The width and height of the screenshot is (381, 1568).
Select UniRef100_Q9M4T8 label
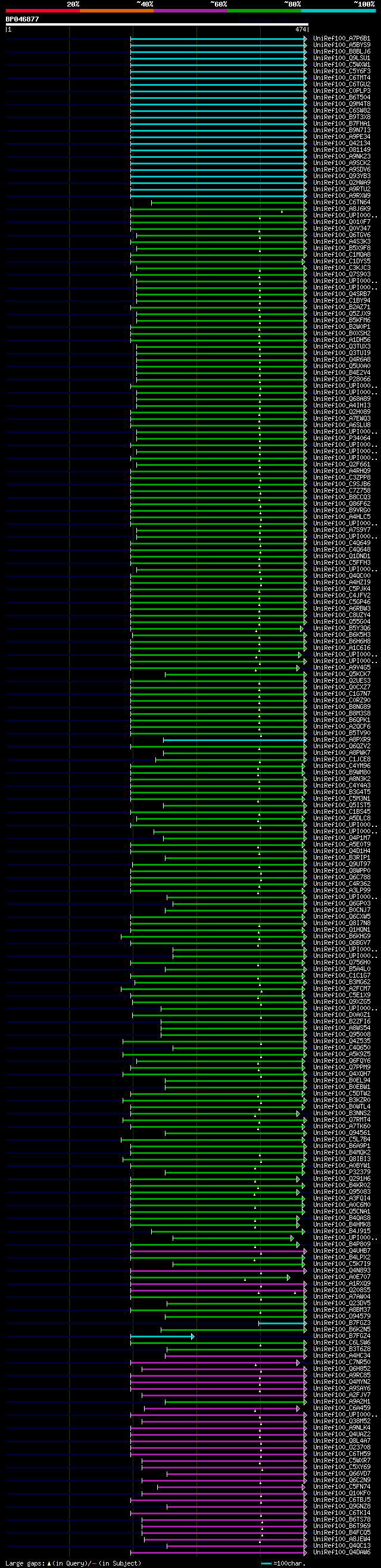[342, 104]
